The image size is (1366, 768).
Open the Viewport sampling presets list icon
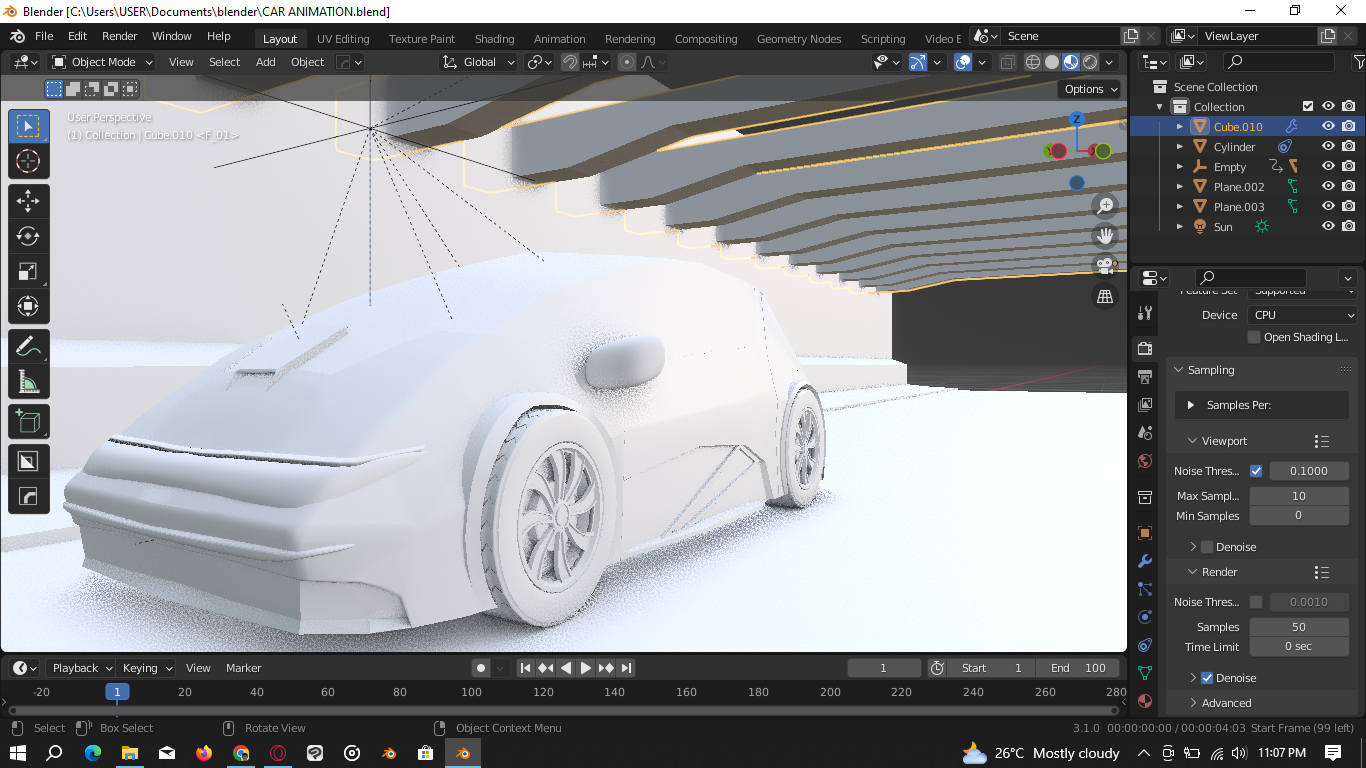point(1321,441)
